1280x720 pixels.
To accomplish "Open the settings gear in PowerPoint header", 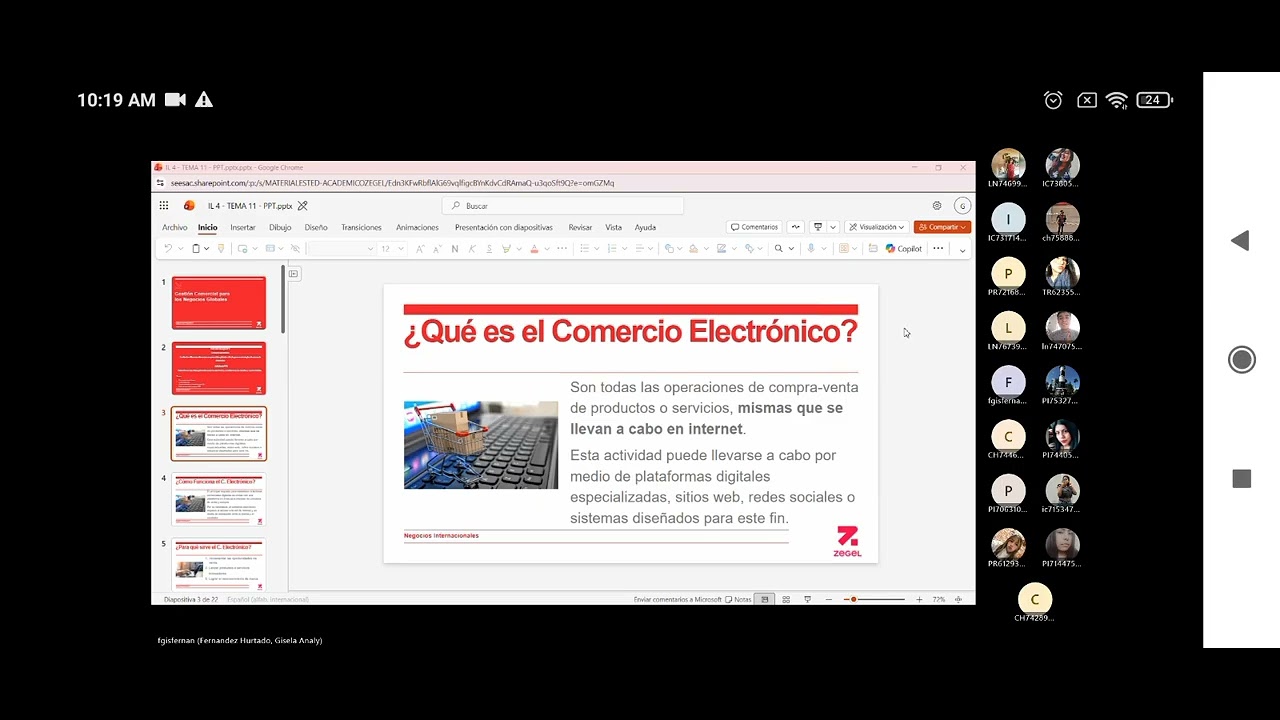I will tap(937, 205).
